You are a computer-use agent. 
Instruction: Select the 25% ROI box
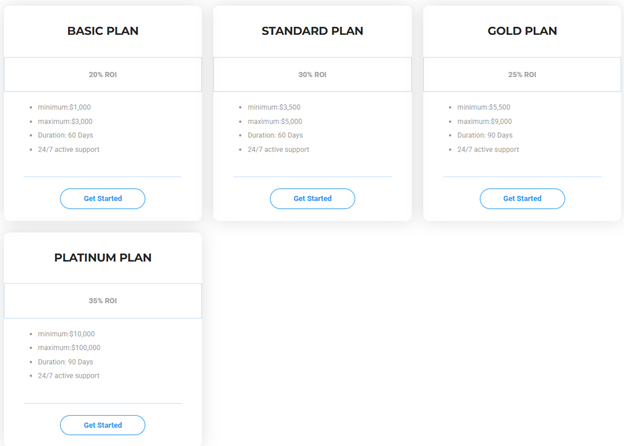click(x=522, y=75)
